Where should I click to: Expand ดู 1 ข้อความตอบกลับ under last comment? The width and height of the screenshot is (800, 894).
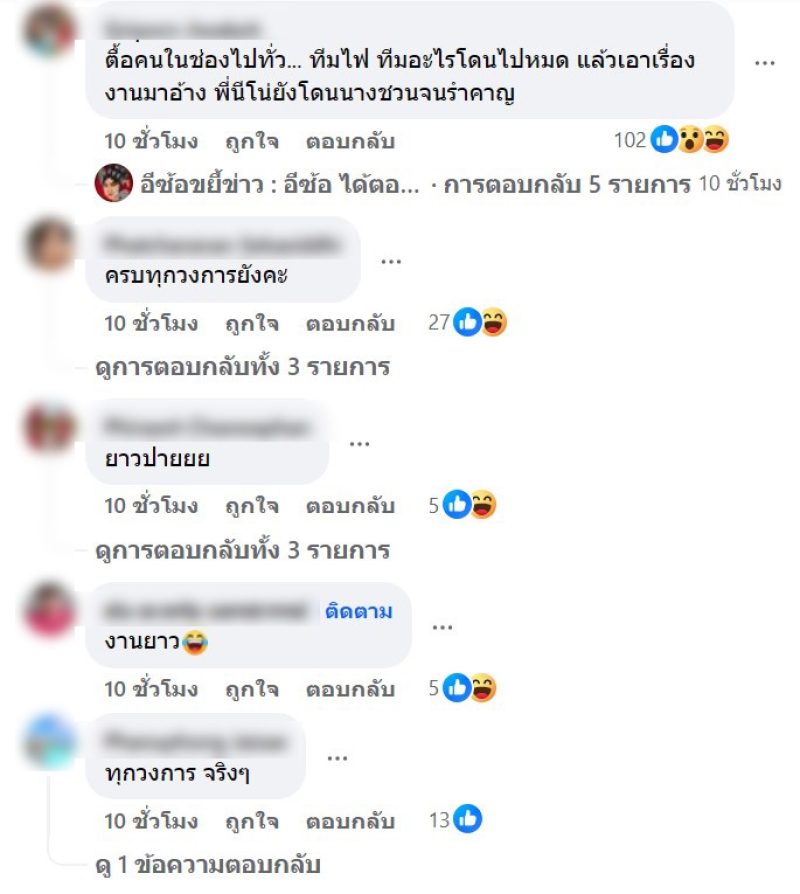click(x=208, y=864)
